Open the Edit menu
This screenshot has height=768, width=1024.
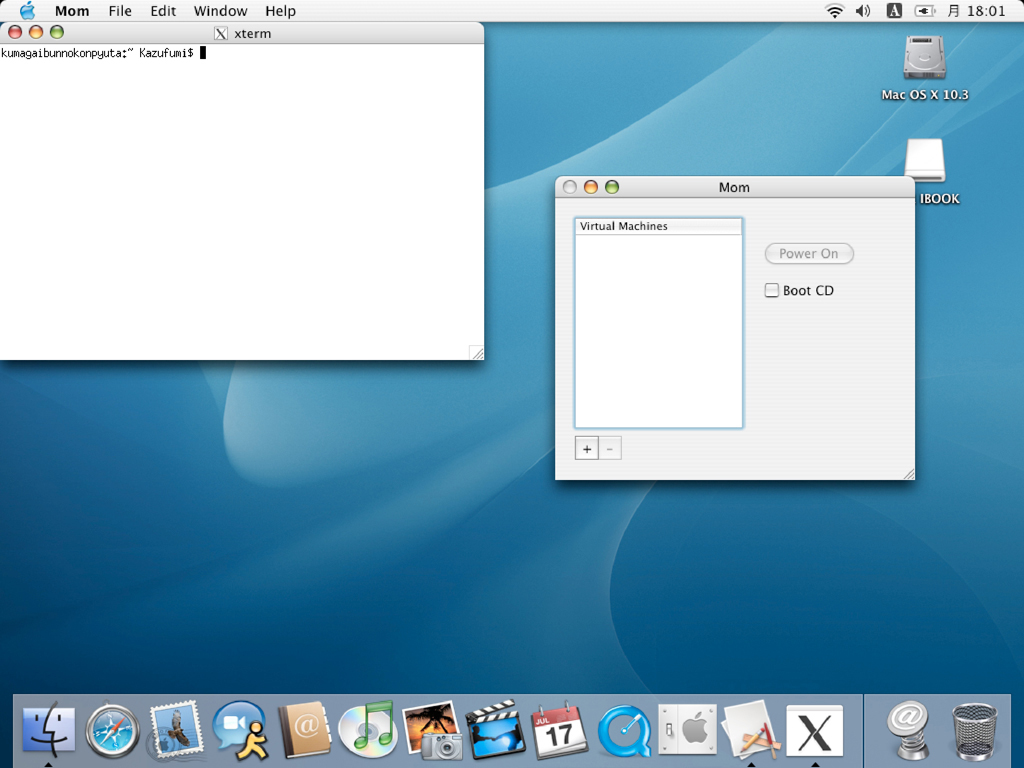pos(163,10)
